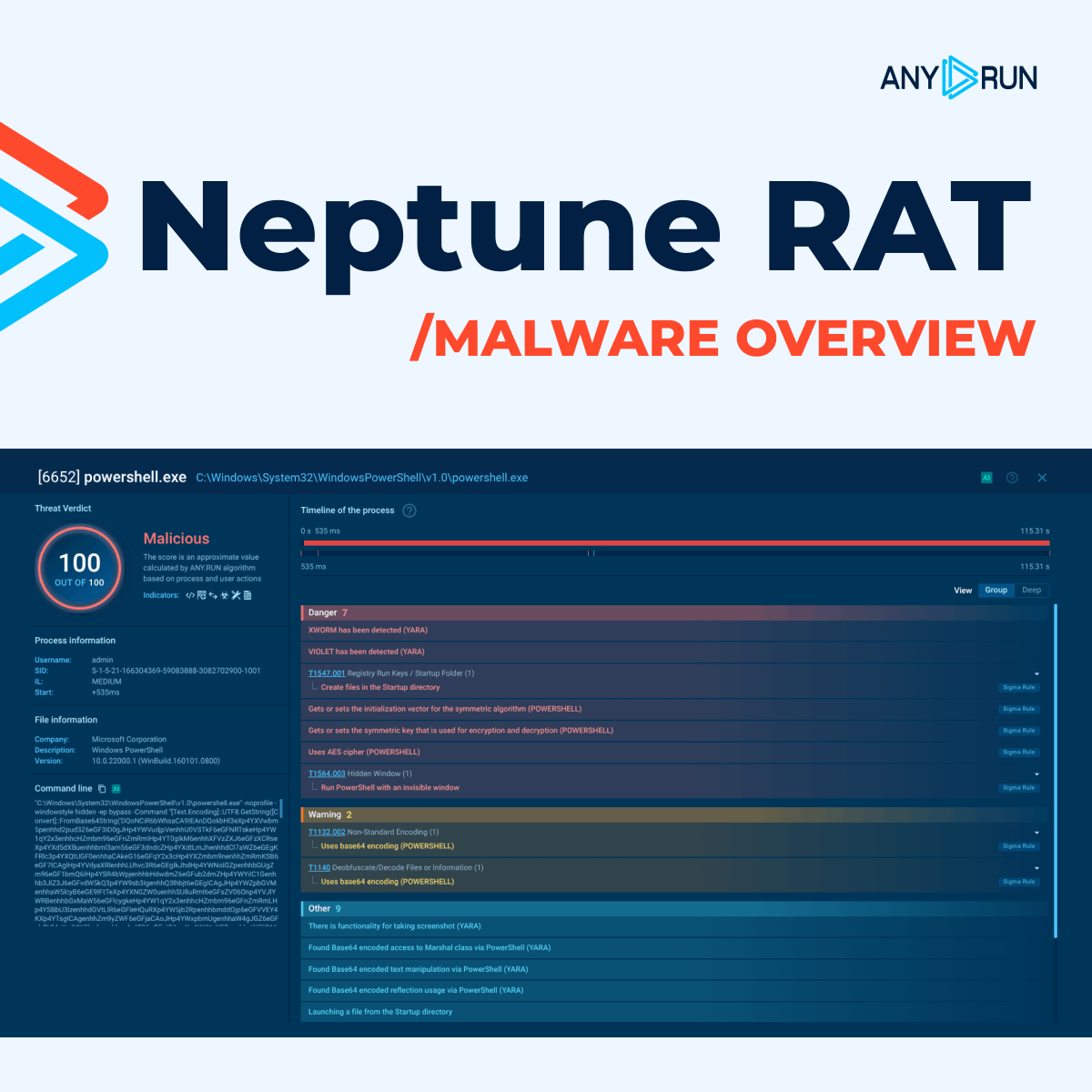1092x1092 pixels.
Task: Open Sigma Rule for initialization vector row
Action: click(x=1018, y=709)
